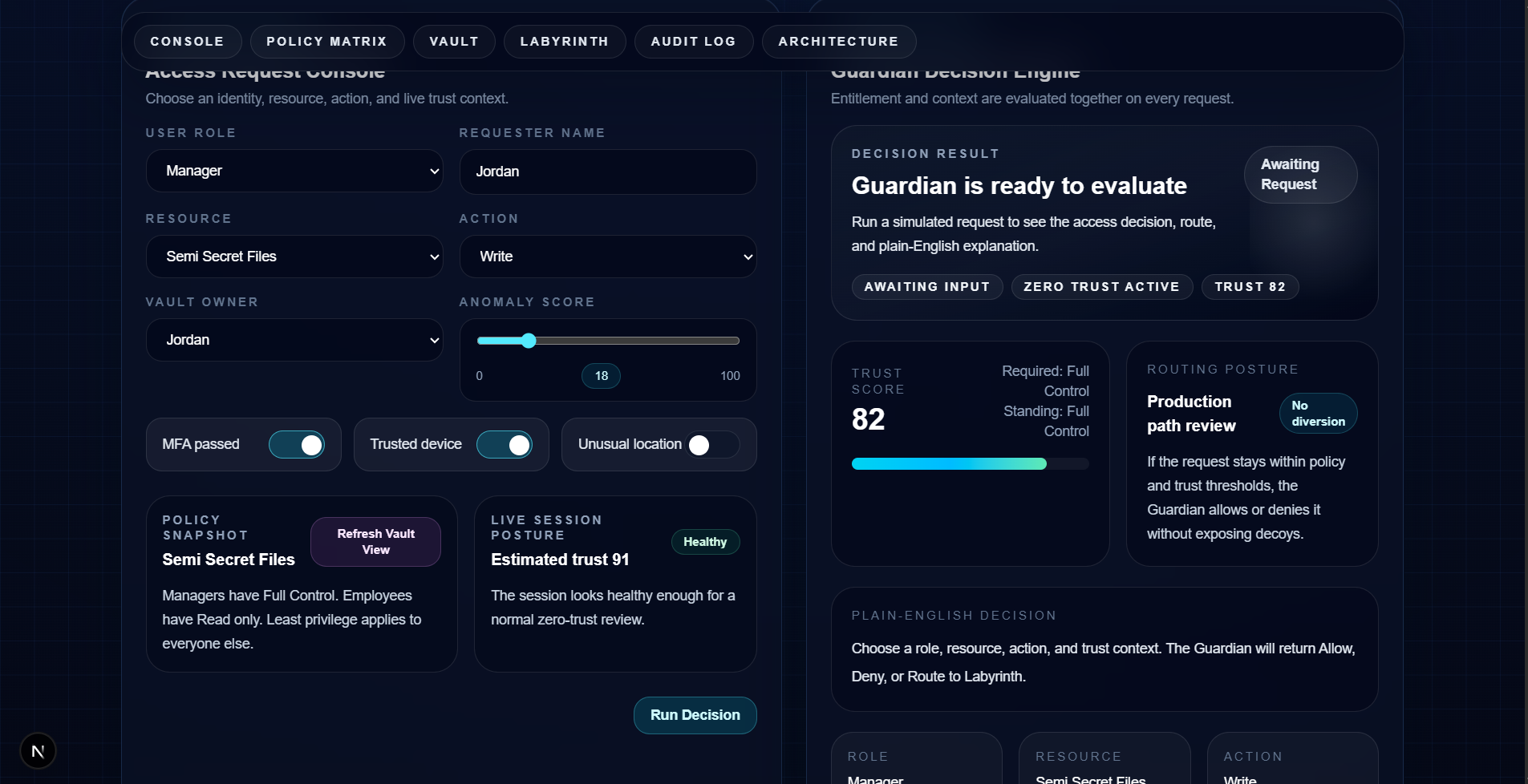Click Refresh Vault View

coord(375,541)
